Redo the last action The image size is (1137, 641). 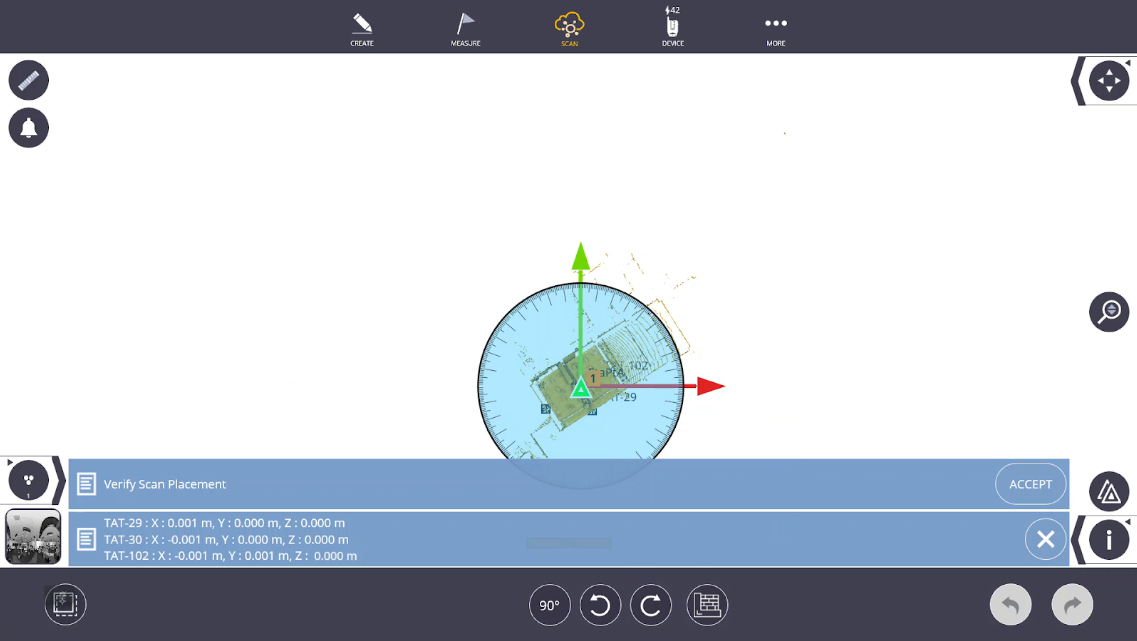1072,604
